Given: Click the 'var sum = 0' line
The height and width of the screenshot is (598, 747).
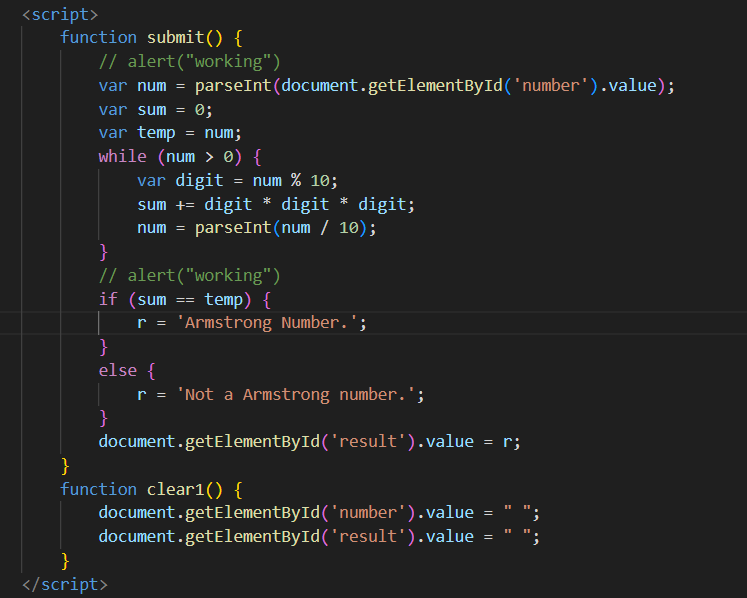Looking at the screenshot, I should (155, 109).
